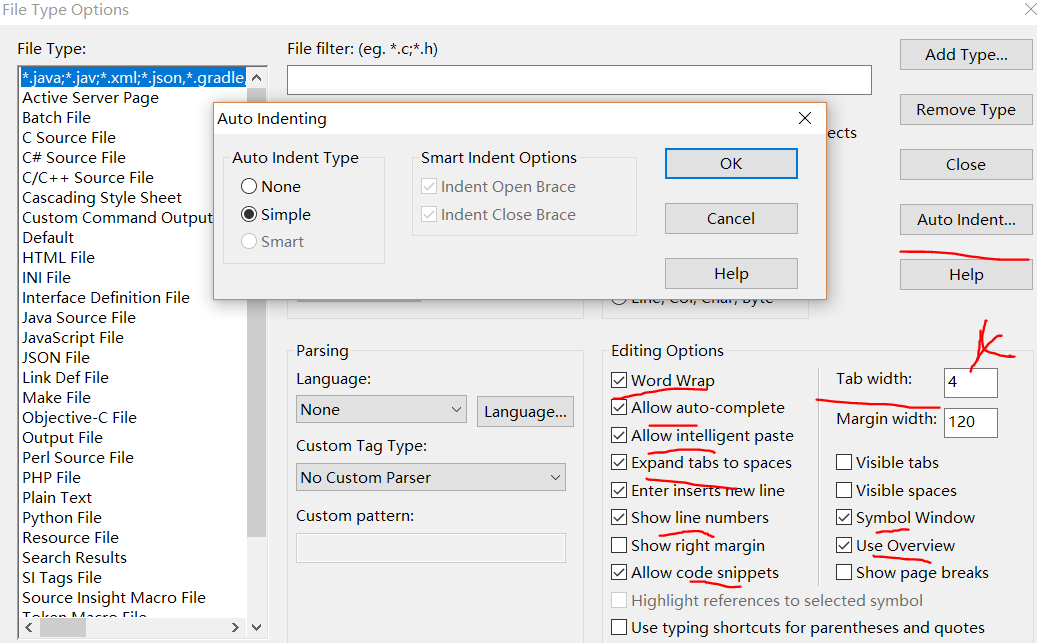Enable Visible tabs option
Image resolution: width=1037 pixels, height=643 pixels.
(x=845, y=463)
